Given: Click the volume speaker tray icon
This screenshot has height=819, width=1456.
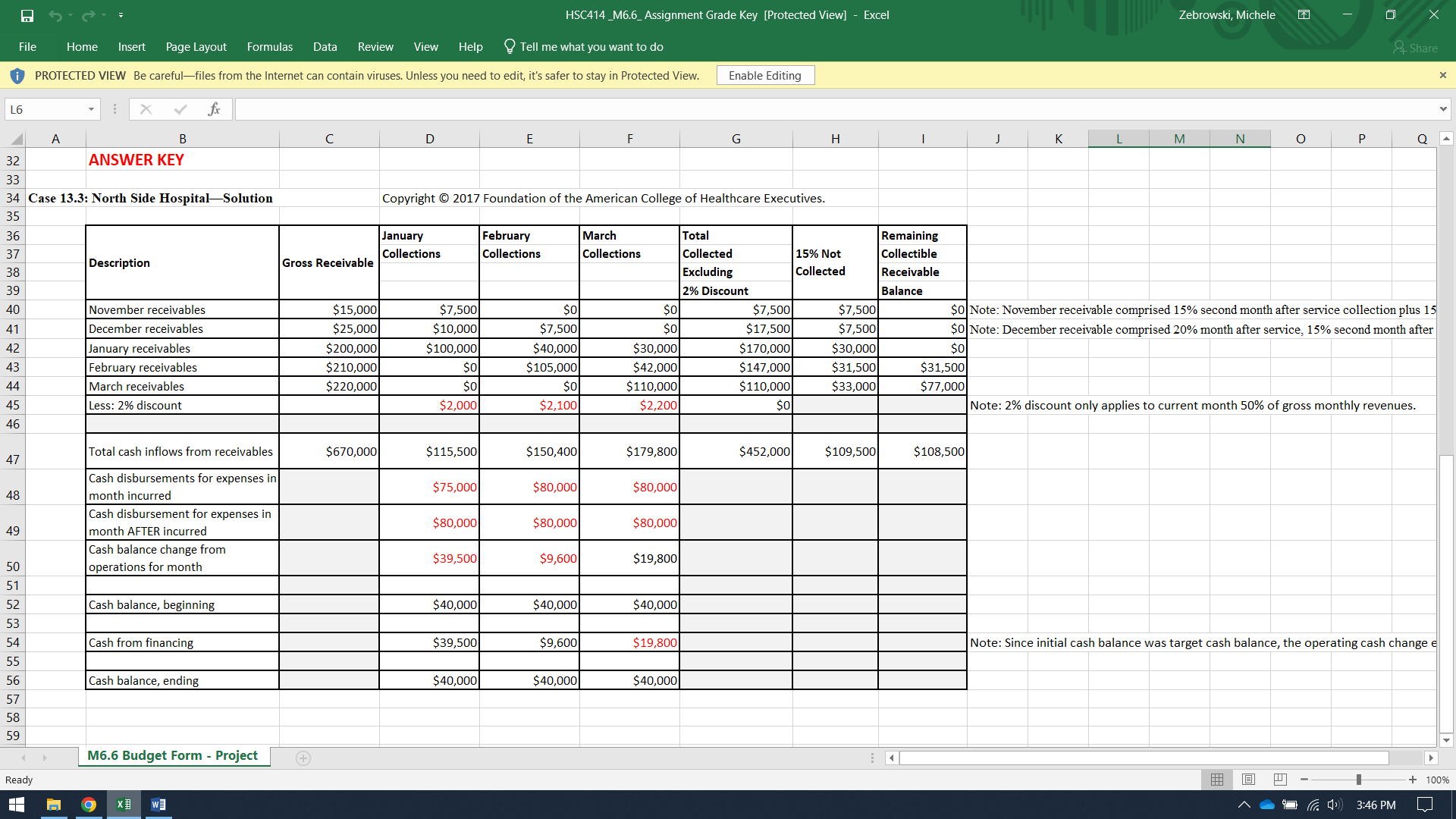Looking at the screenshot, I should pyautogui.click(x=1335, y=805).
